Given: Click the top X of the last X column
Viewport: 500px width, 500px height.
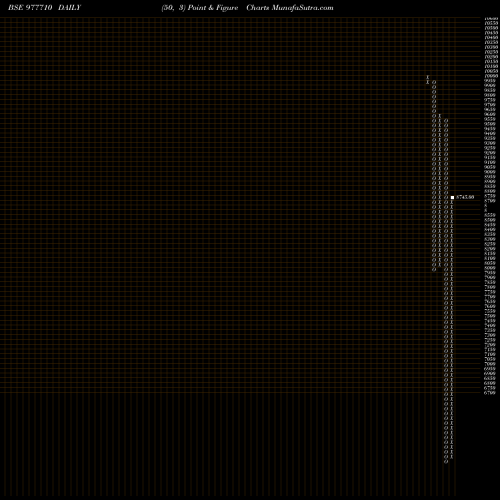Looking at the screenshot, I should coord(452,202).
